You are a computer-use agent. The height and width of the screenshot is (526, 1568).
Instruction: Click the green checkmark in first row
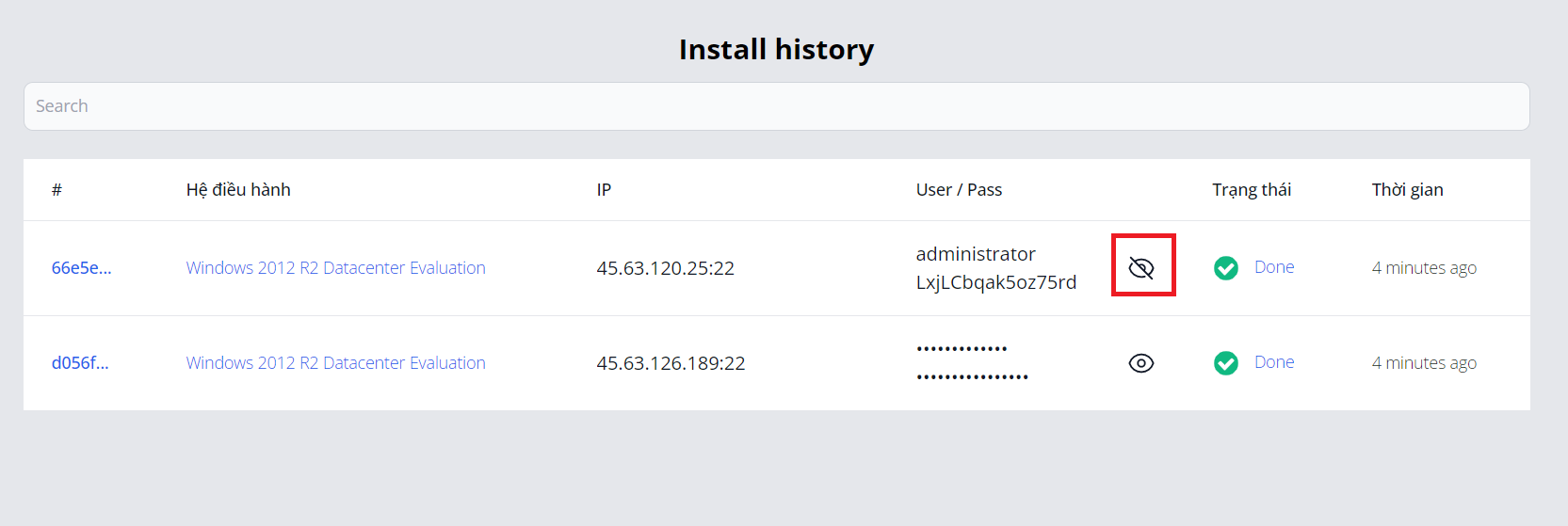tap(1225, 268)
